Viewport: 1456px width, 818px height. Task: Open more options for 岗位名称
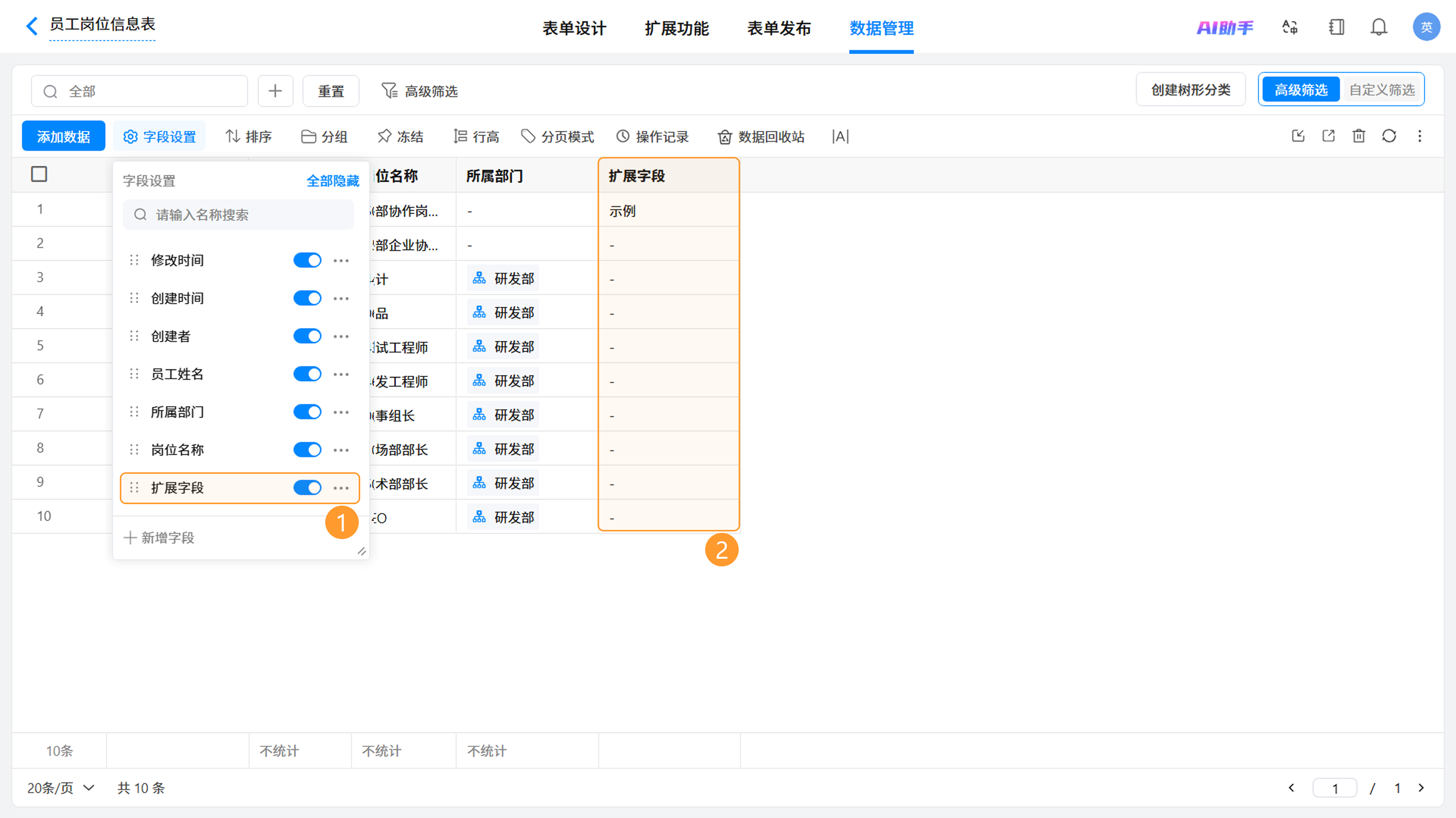pos(341,450)
